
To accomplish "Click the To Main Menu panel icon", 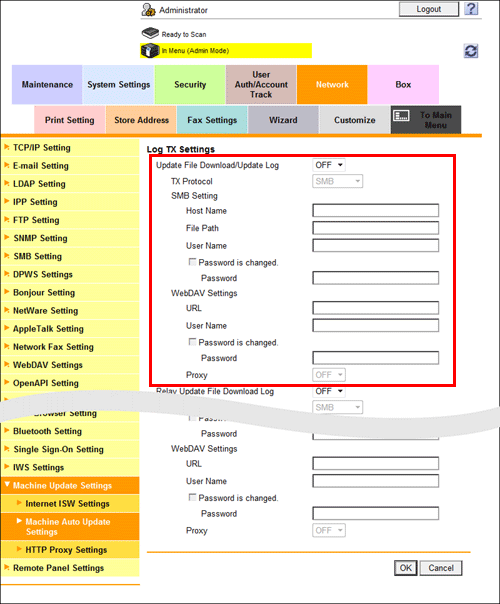I will [401, 115].
